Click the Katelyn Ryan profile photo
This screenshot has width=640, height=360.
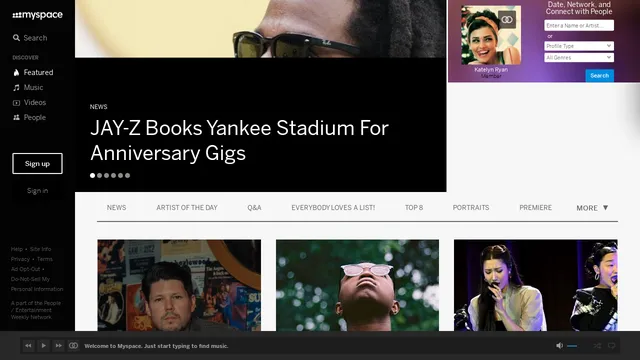(491, 35)
